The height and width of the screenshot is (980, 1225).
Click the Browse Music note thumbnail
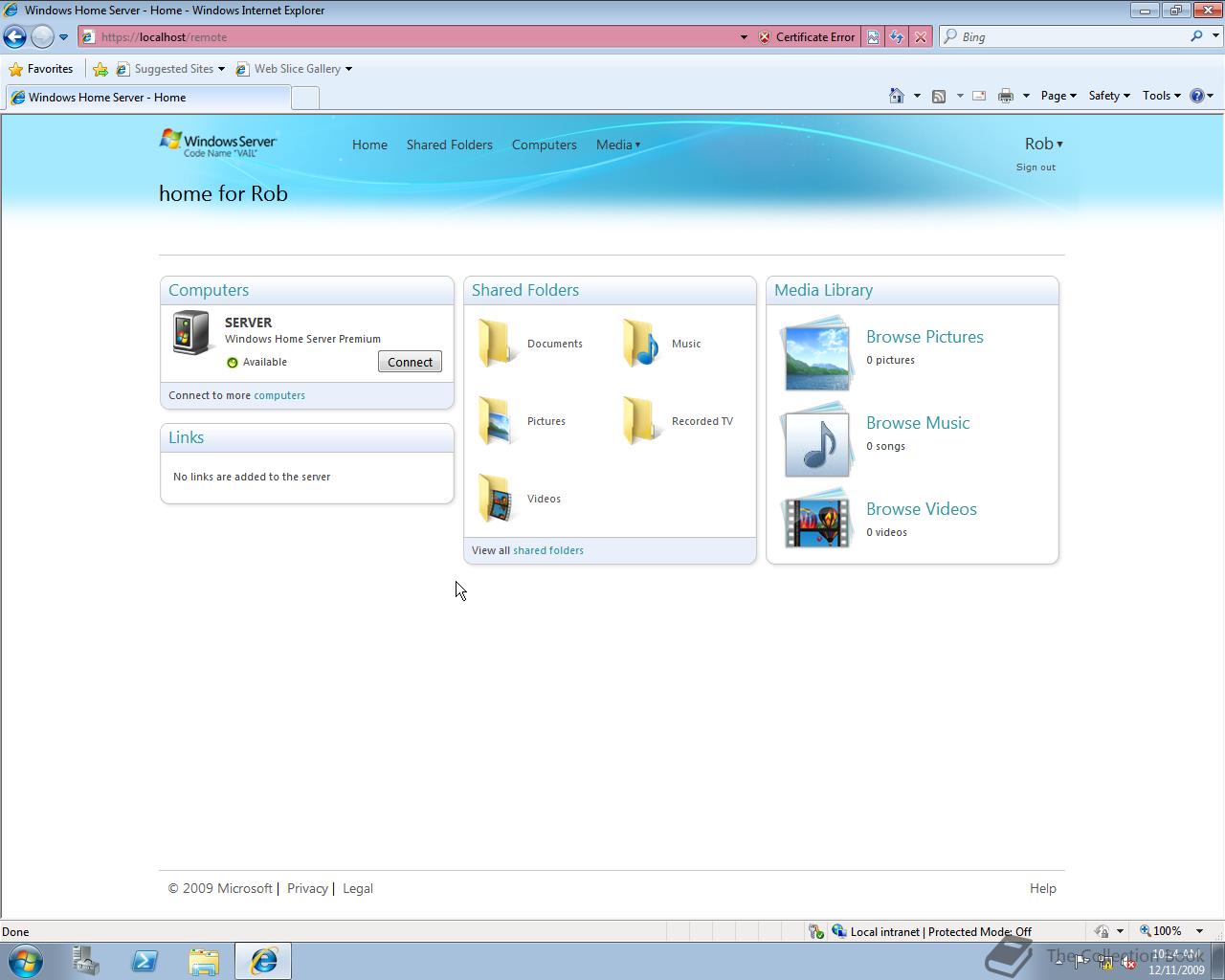[815, 441]
